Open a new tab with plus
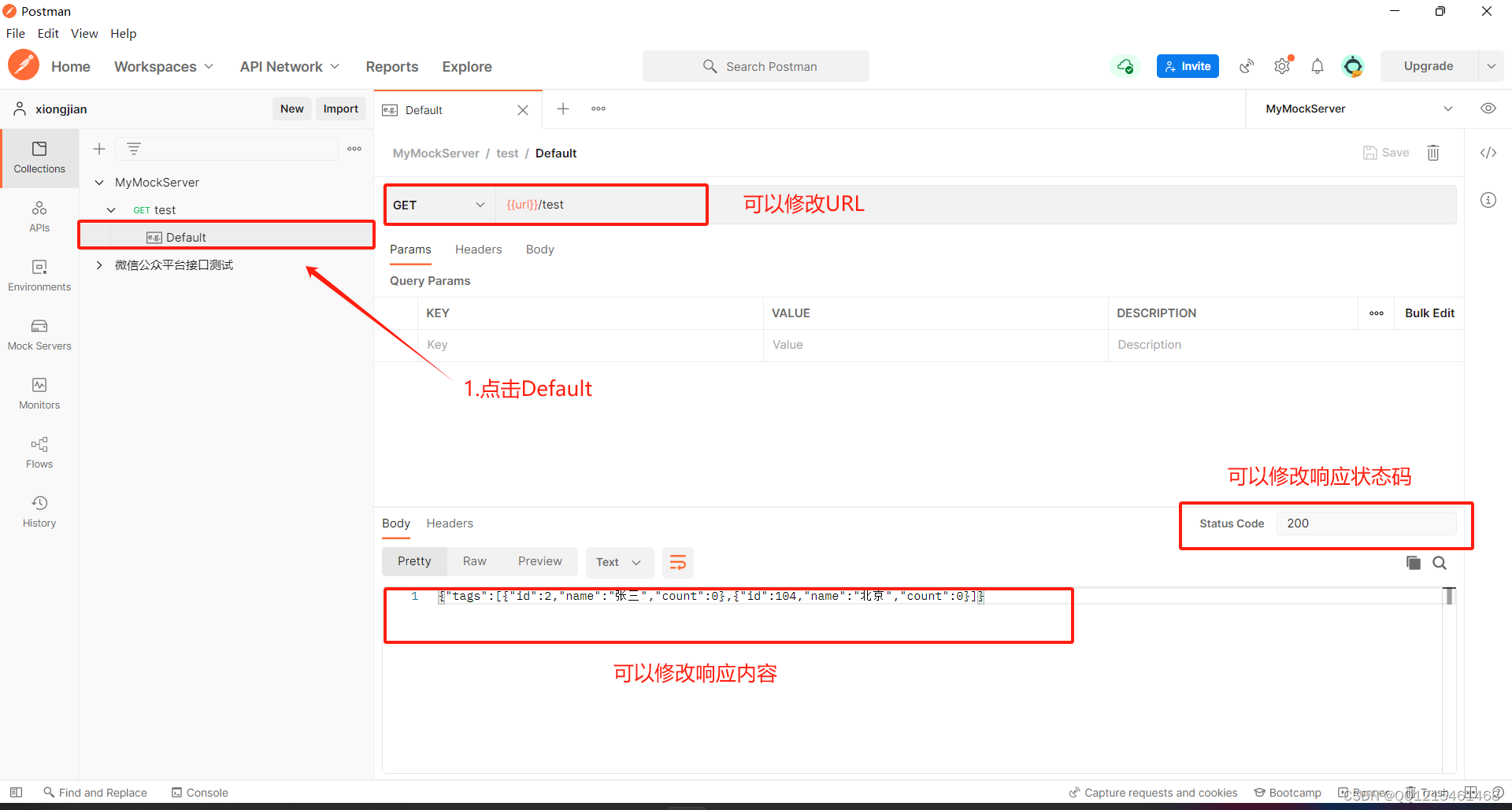1512x810 pixels. (x=563, y=109)
